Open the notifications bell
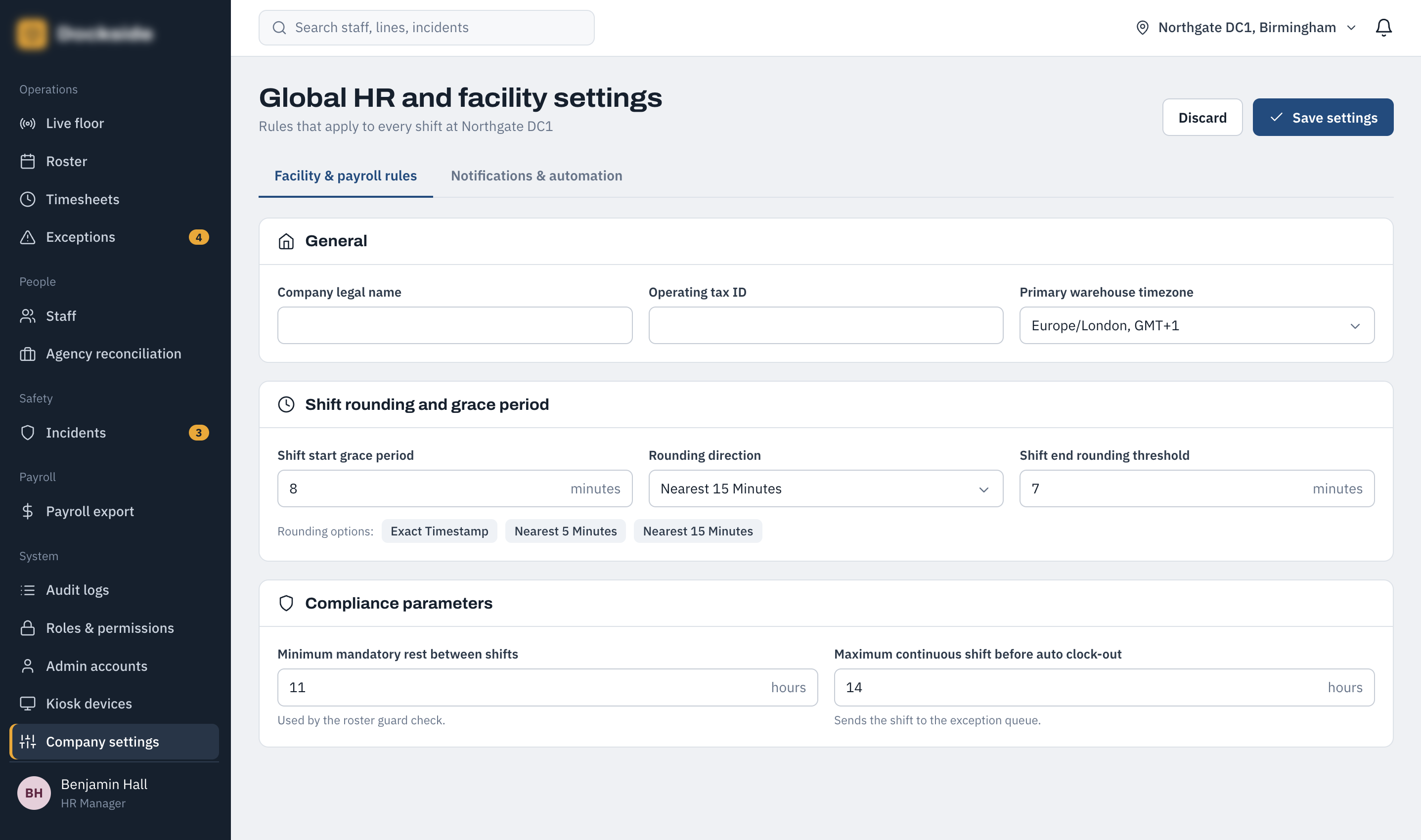The height and width of the screenshot is (840, 1421). [x=1383, y=27]
